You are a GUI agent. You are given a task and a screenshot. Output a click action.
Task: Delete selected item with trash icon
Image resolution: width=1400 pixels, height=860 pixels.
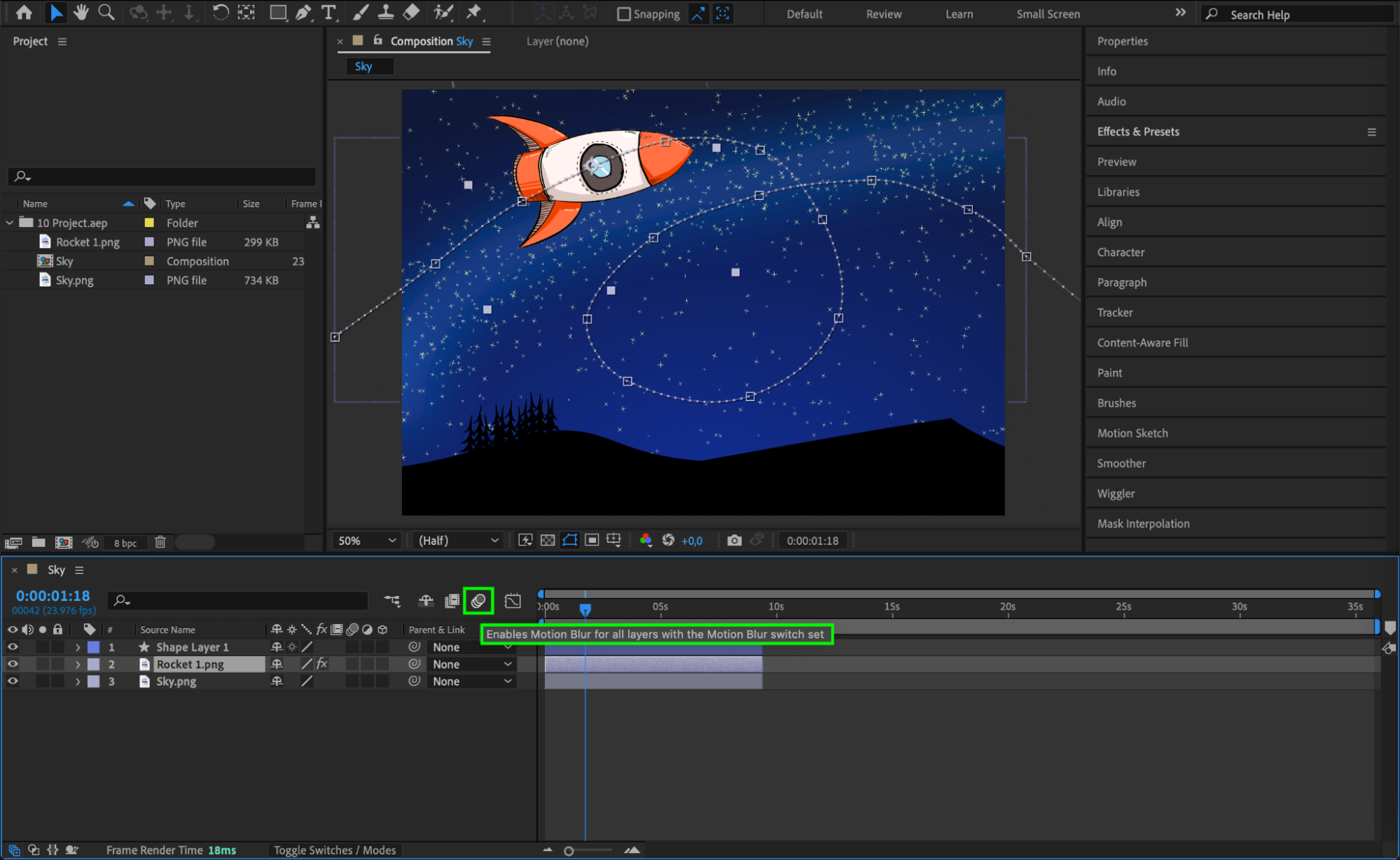click(160, 542)
